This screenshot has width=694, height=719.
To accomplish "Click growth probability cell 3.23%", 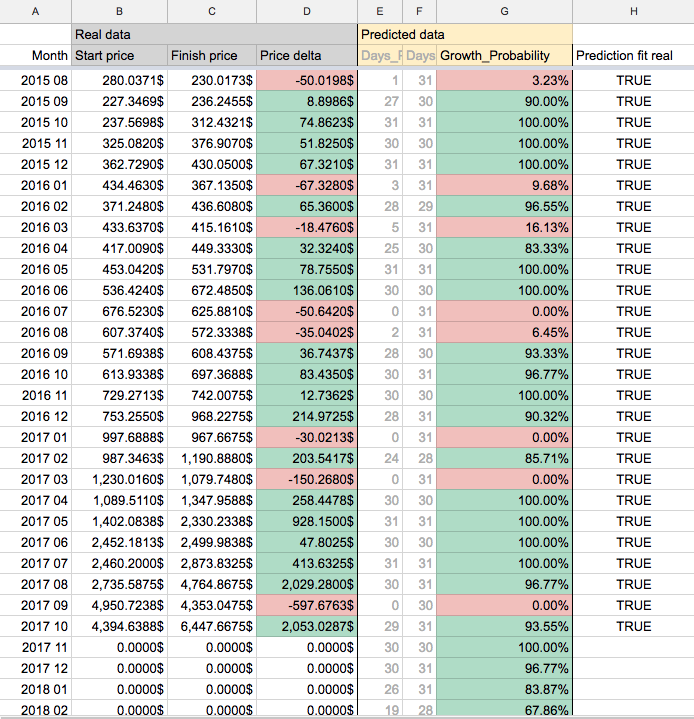I will point(504,80).
